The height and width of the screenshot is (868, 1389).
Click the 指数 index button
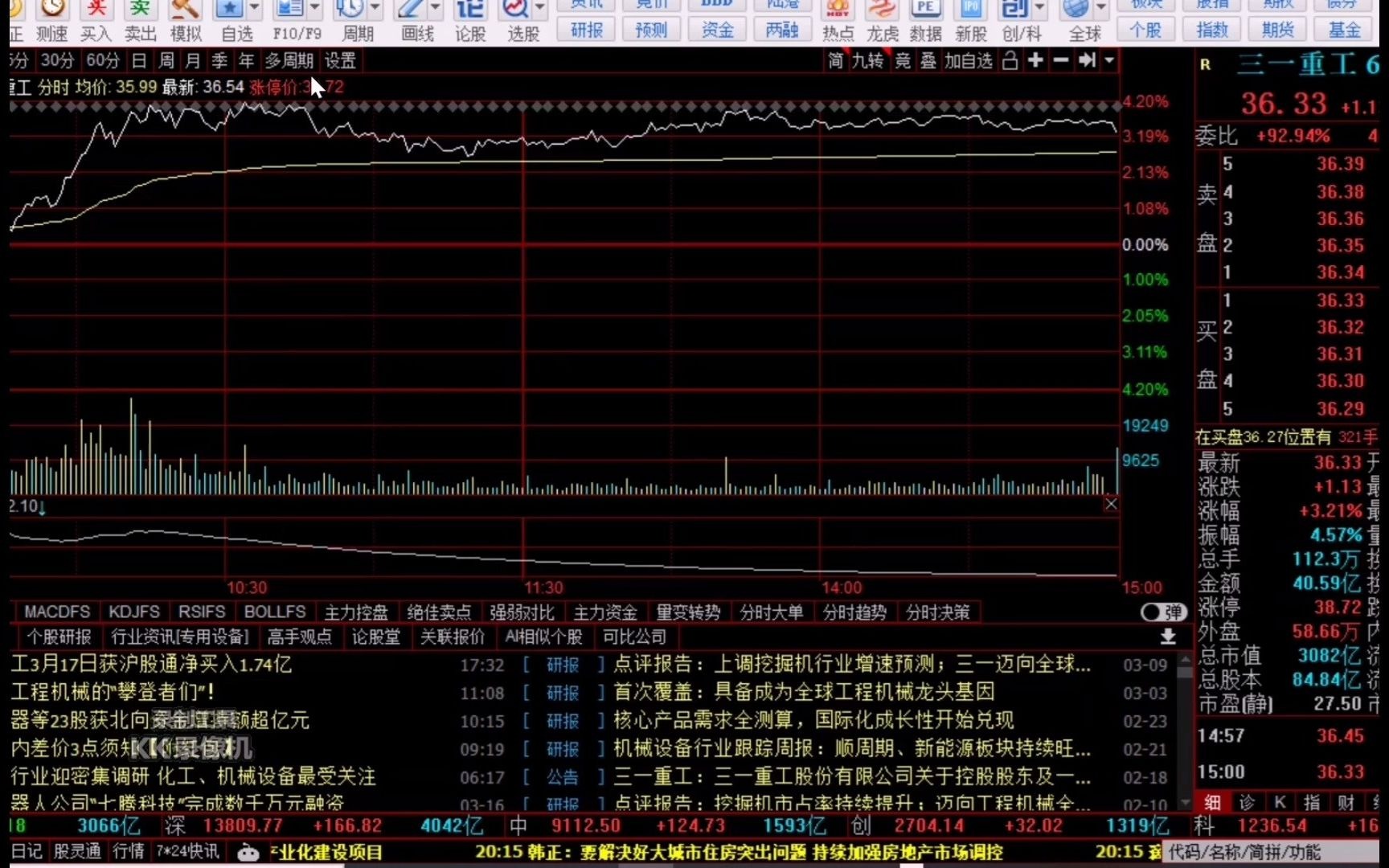tap(1212, 30)
